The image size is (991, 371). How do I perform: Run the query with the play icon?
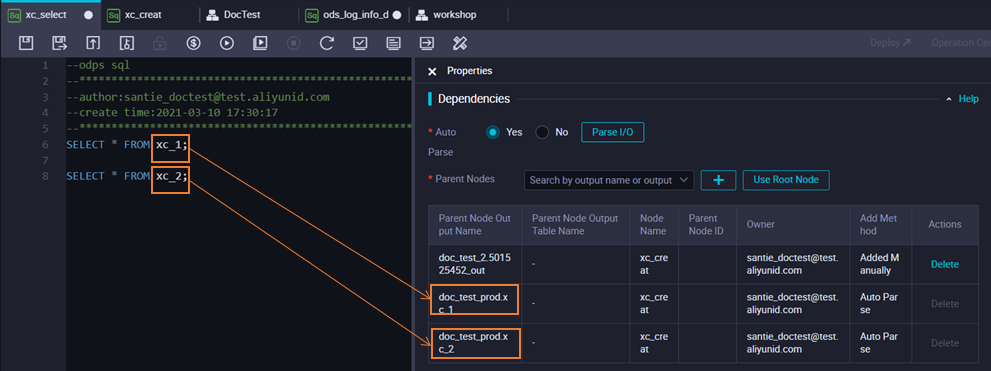[x=227, y=43]
